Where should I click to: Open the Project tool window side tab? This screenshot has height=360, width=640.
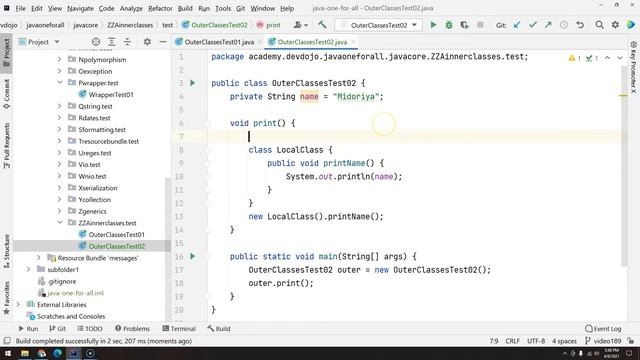pos(7,53)
